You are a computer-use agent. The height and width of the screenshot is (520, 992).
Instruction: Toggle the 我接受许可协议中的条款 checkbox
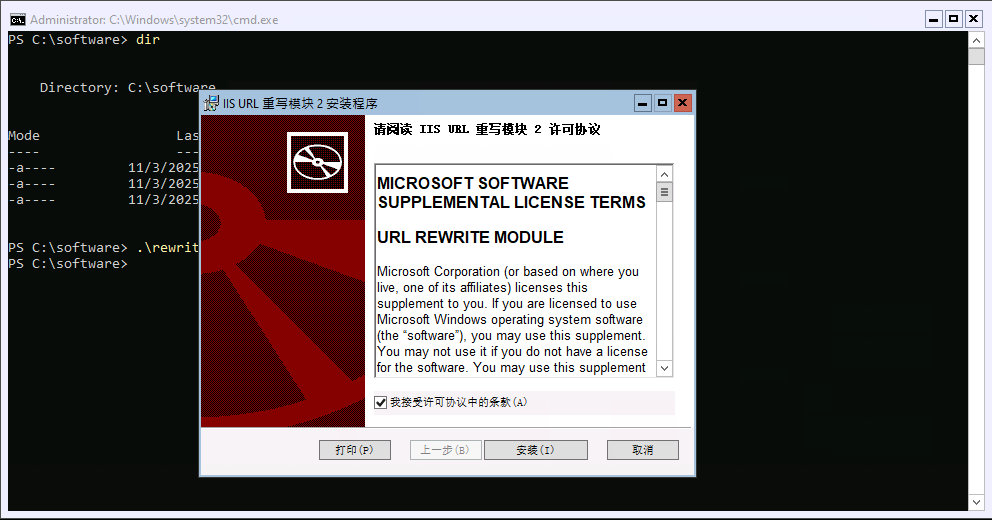[x=380, y=402]
